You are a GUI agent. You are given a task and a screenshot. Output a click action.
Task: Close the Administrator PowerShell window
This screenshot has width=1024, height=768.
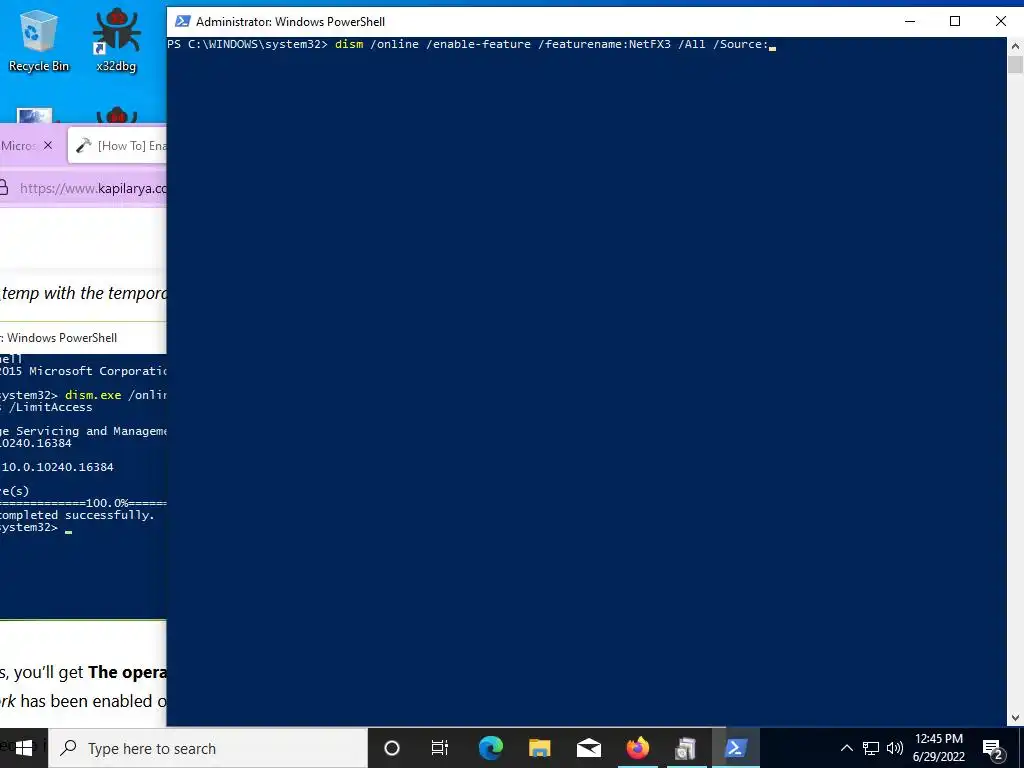(x=1000, y=22)
